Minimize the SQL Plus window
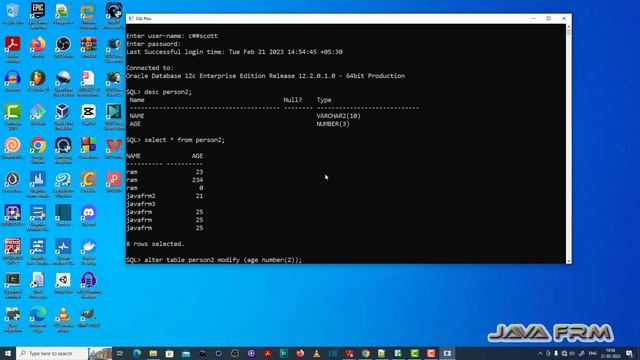Viewport: 640px width, 360px height. coord(533,18)
